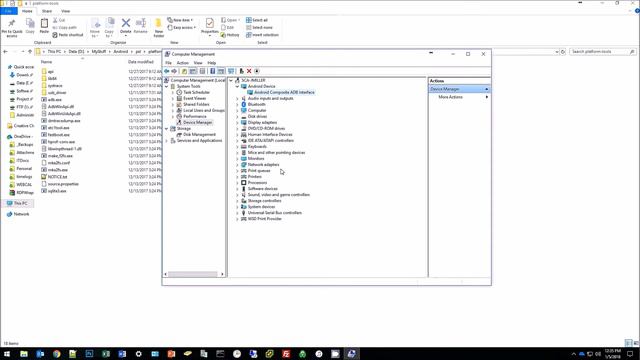The height and width of the screenshot is (360, 640).
Task: Expand Task Scheduler node
Action: [x=173, y=93]
